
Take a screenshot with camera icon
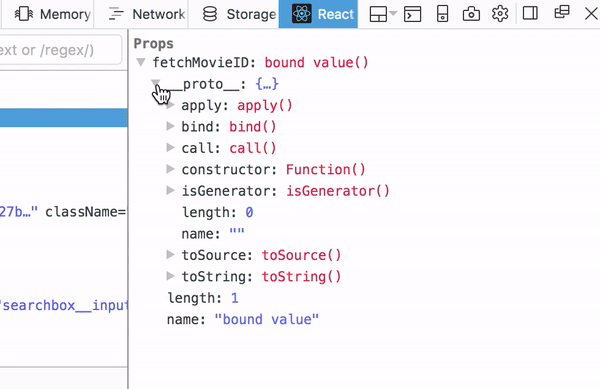click(x=471, y=14)
